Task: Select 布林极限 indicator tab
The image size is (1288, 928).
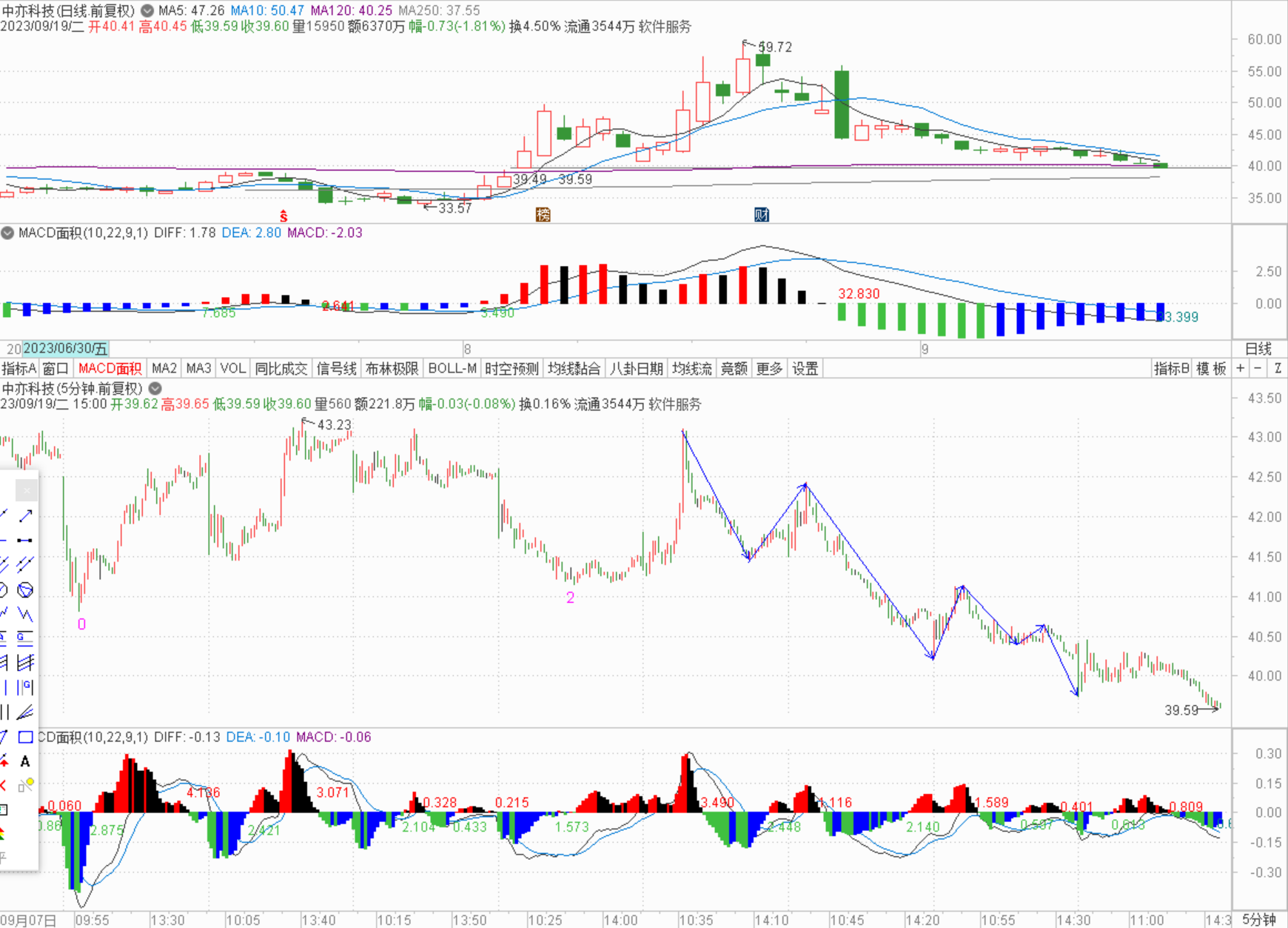Action: coord(392,368)
